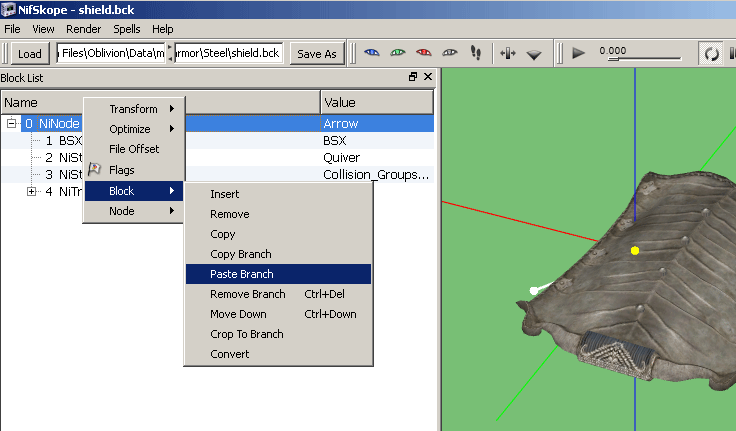Choose Remove Branch from submenu

point(278,294)
